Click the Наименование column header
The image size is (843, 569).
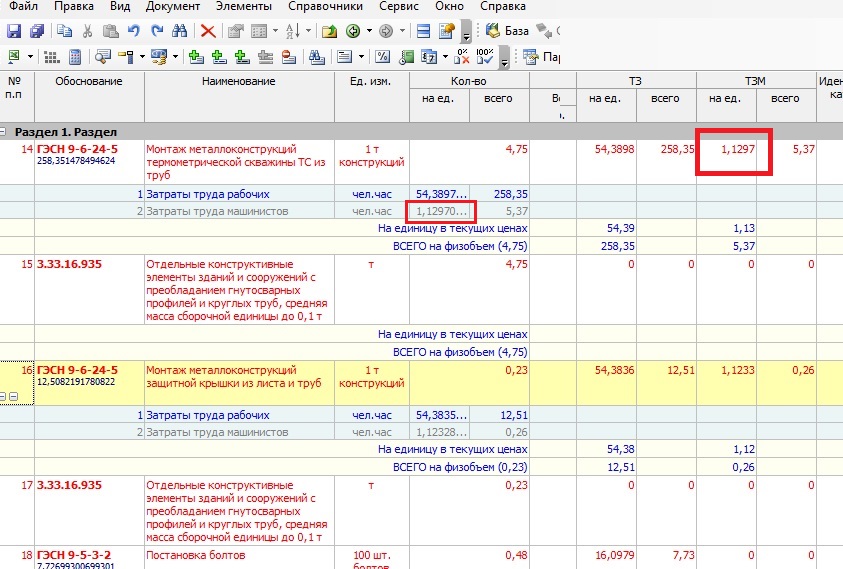click(x=238, y=81)
